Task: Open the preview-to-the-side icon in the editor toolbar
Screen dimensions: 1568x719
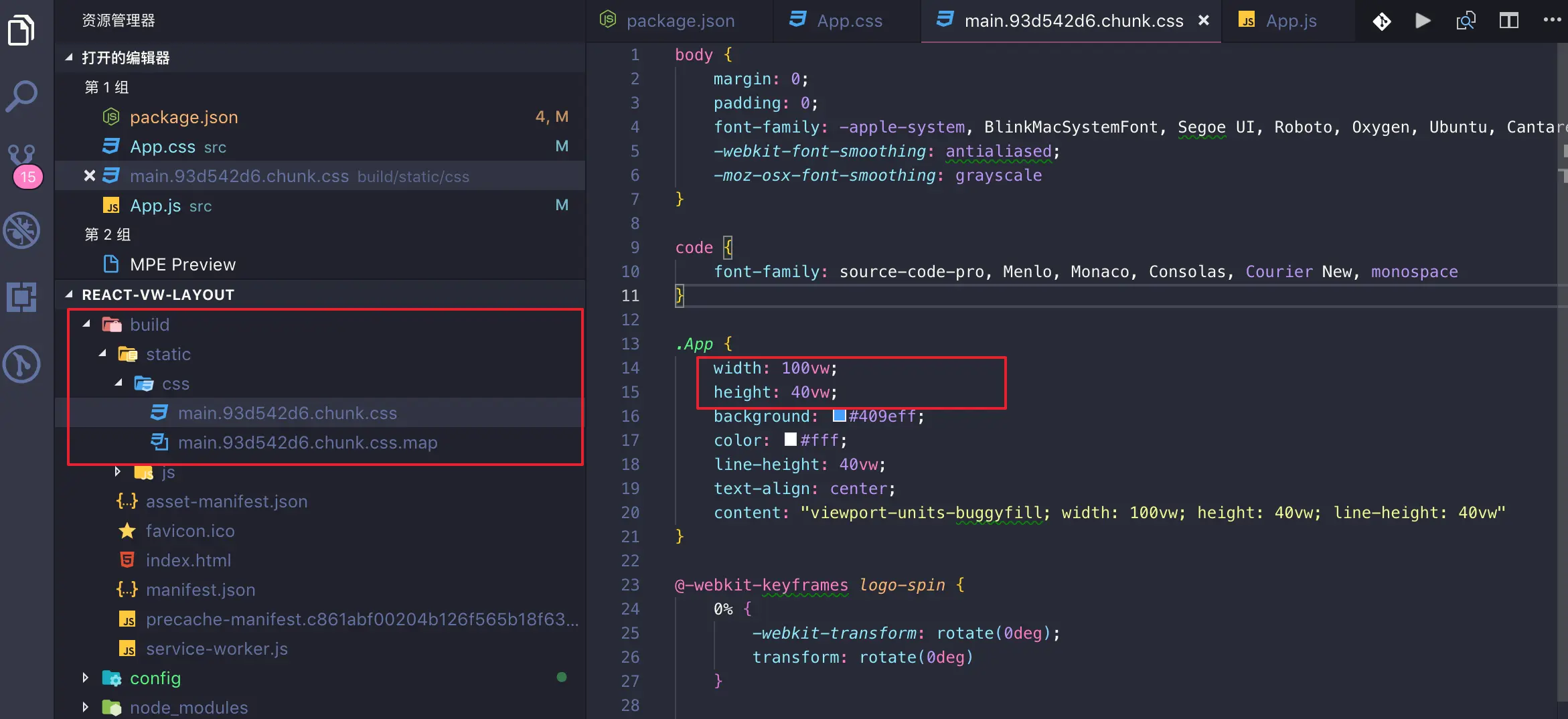Action: 1466,21
